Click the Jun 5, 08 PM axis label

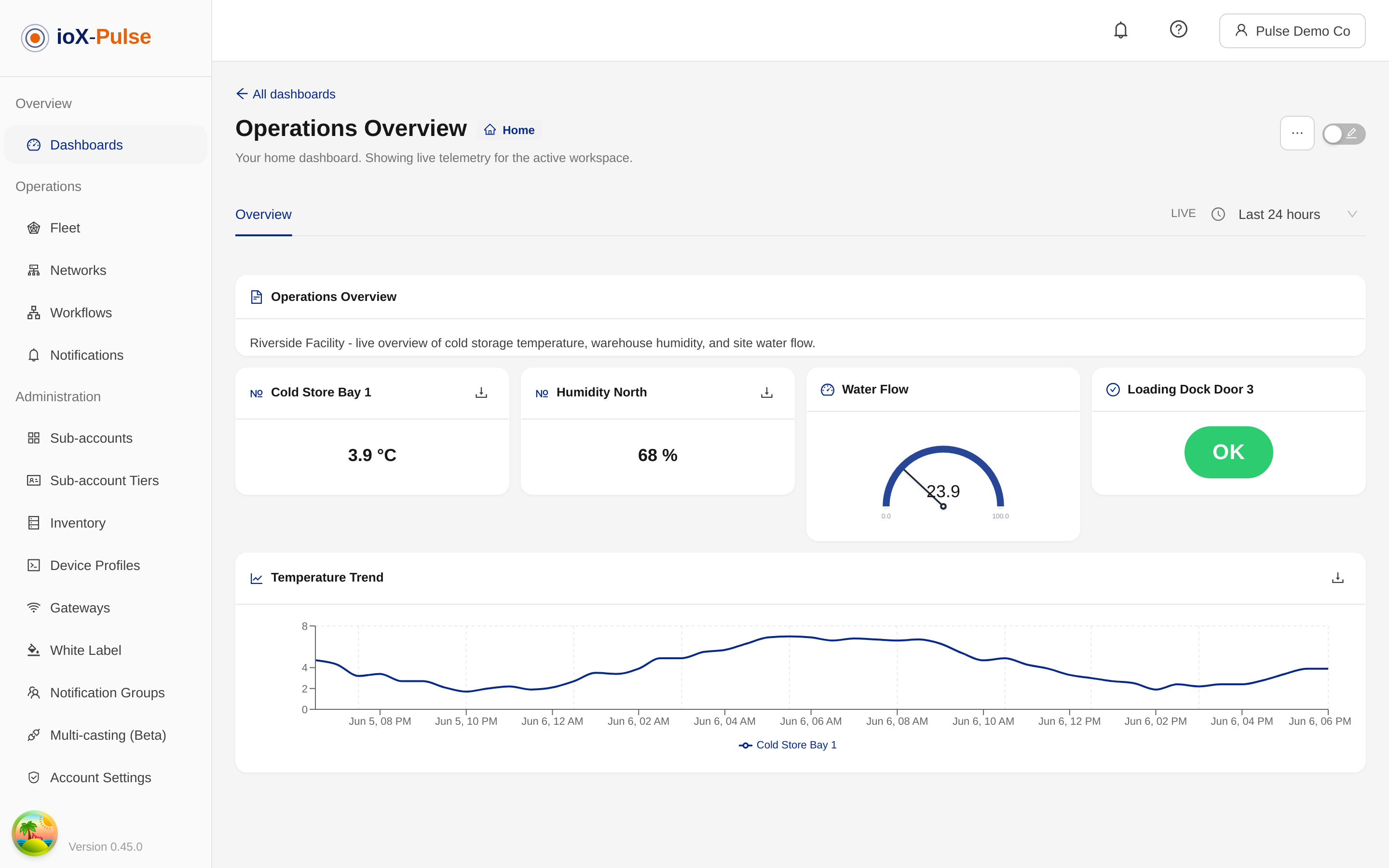(380, 721)
